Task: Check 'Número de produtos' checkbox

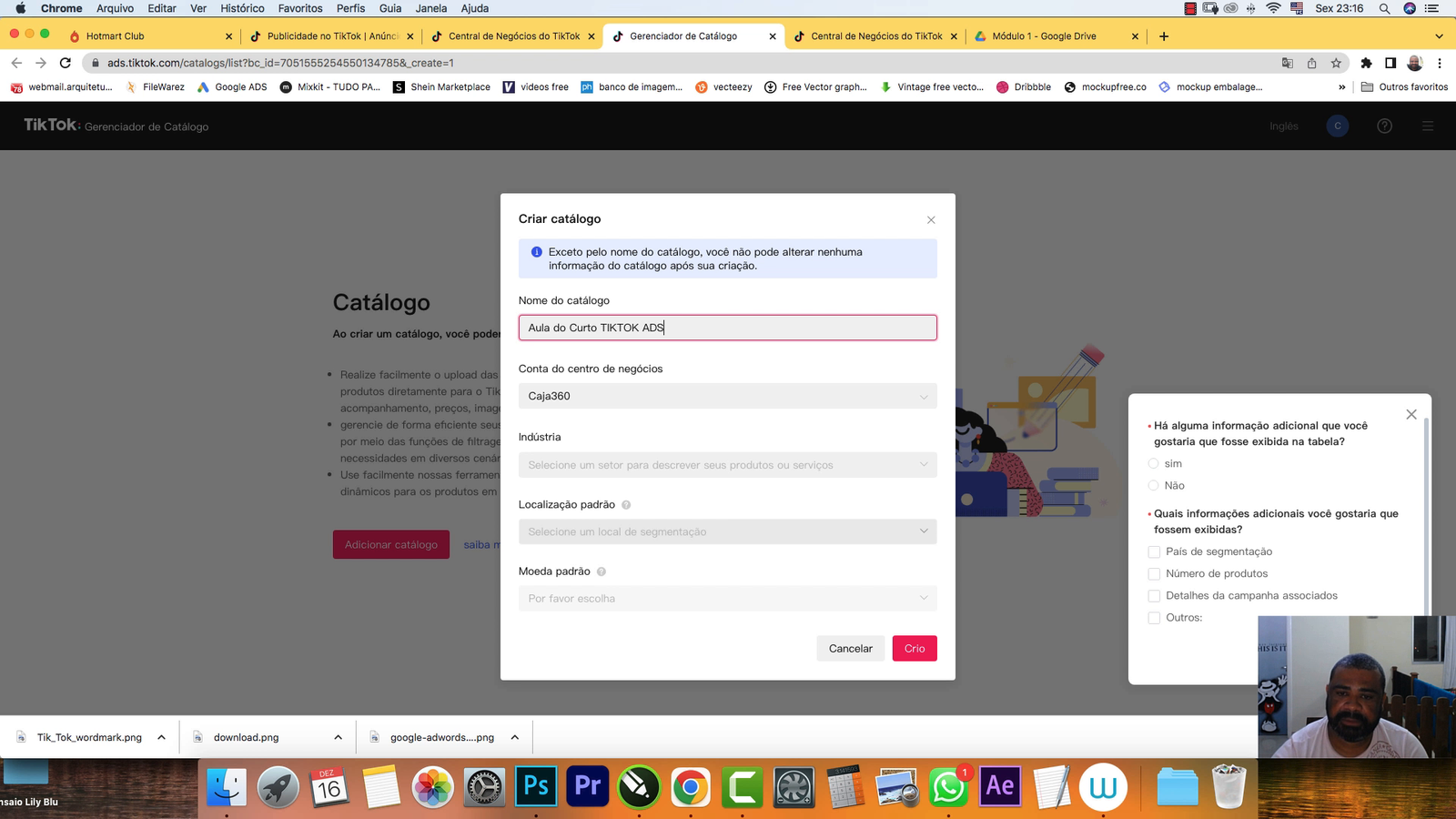Action: point(1154,574)
